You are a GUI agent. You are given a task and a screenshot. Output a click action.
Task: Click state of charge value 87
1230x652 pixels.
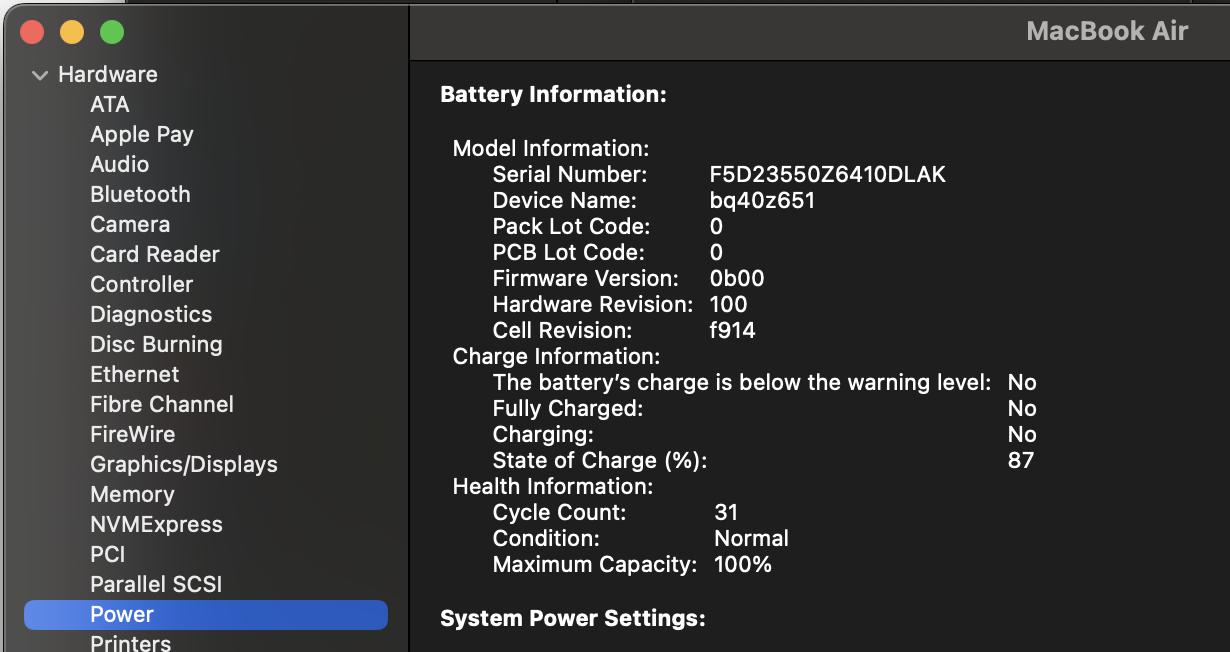click(x=1021, y=460)
